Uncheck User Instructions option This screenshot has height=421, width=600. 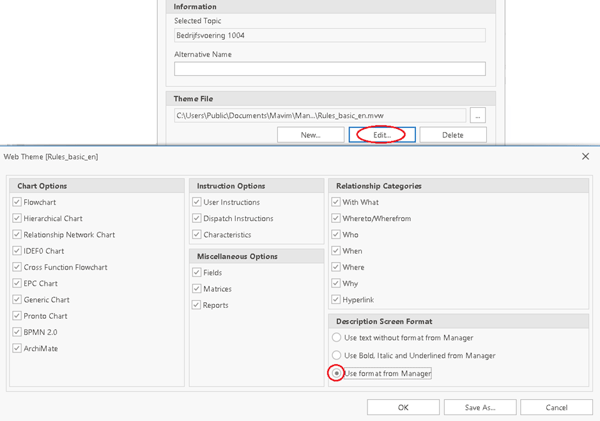click(x=197, y=202)
